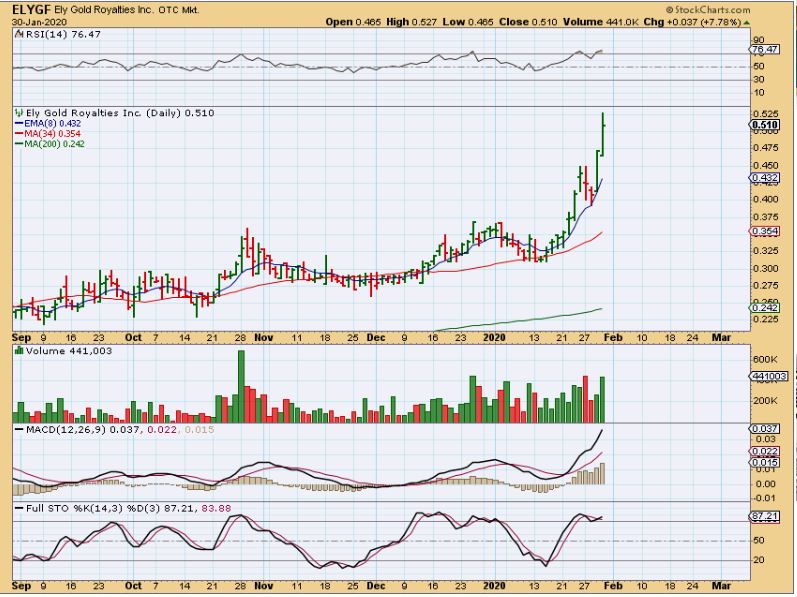Click the 'Close 0.510' value in the header
The height and width of the screenshot is (597, 797).
click(x=528, y=22)
